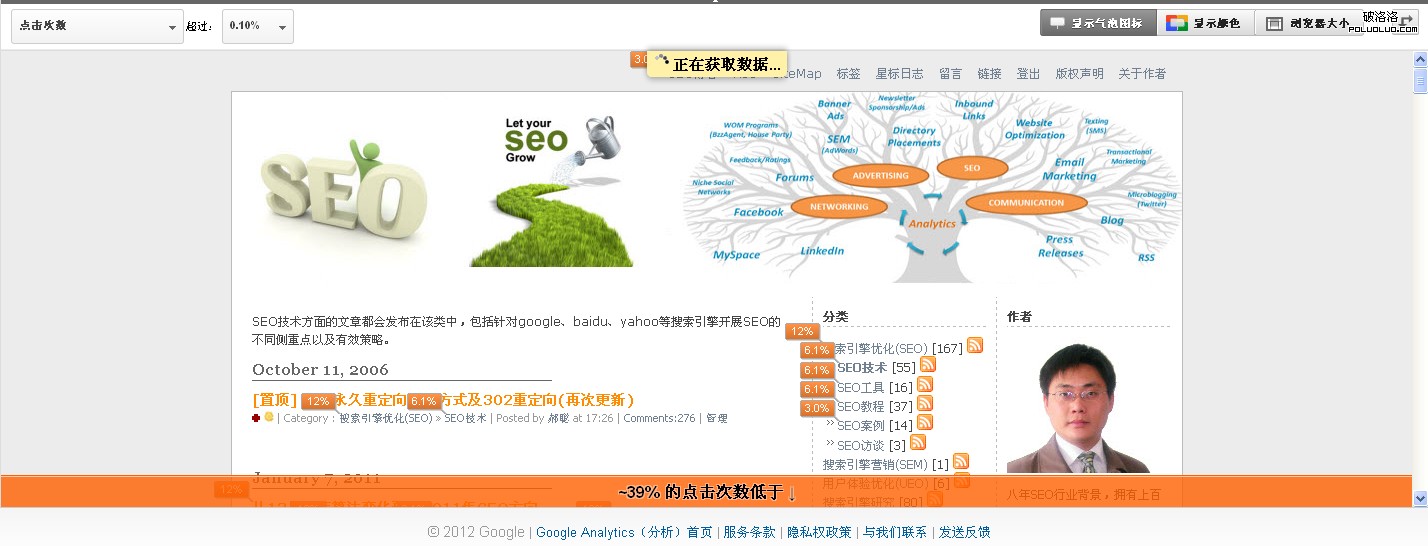Click the page scrollbar down arrow
This screenshot has width=1428, height=546.
pyautogui.click(x=1420, y=497)
